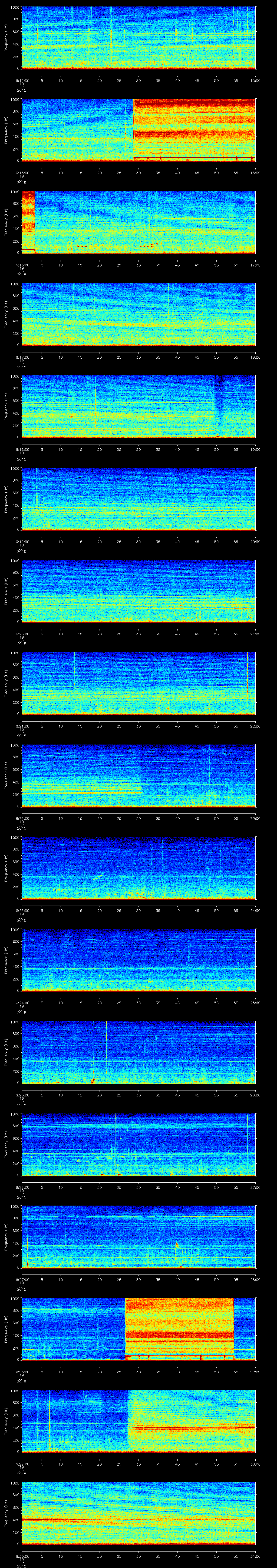Click the 6:20:00 time axis label

(22, 634)
